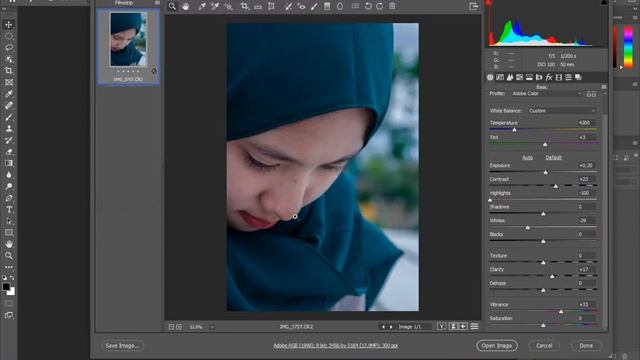Switch to the Split Toning panel tab
The image size is (640, 360).
click(529, 77)
